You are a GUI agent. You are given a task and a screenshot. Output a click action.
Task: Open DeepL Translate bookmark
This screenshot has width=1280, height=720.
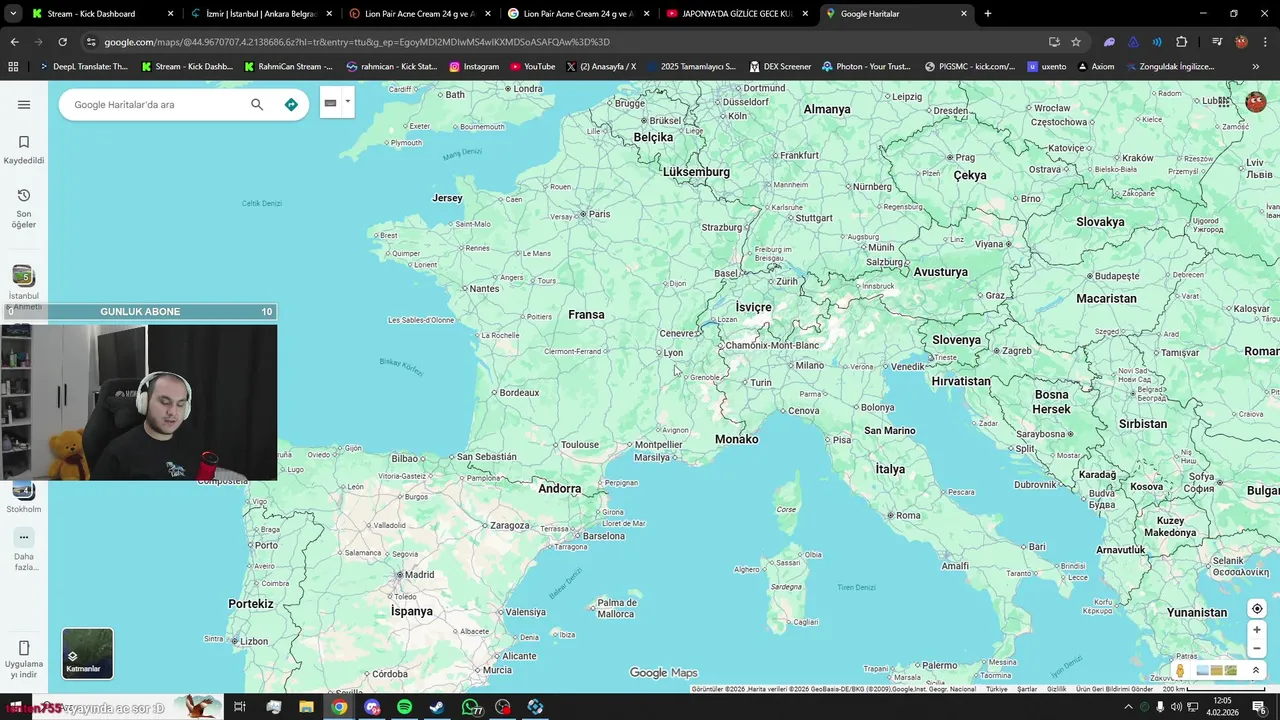pos(84,67)
